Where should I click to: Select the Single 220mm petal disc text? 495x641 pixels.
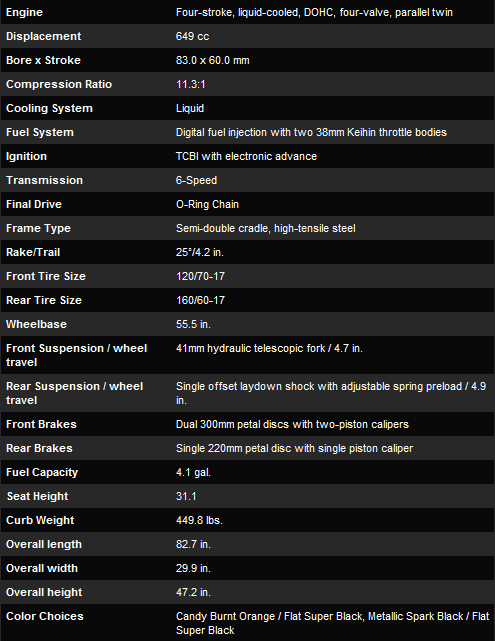pyautogui.click(x=234, y=448)
